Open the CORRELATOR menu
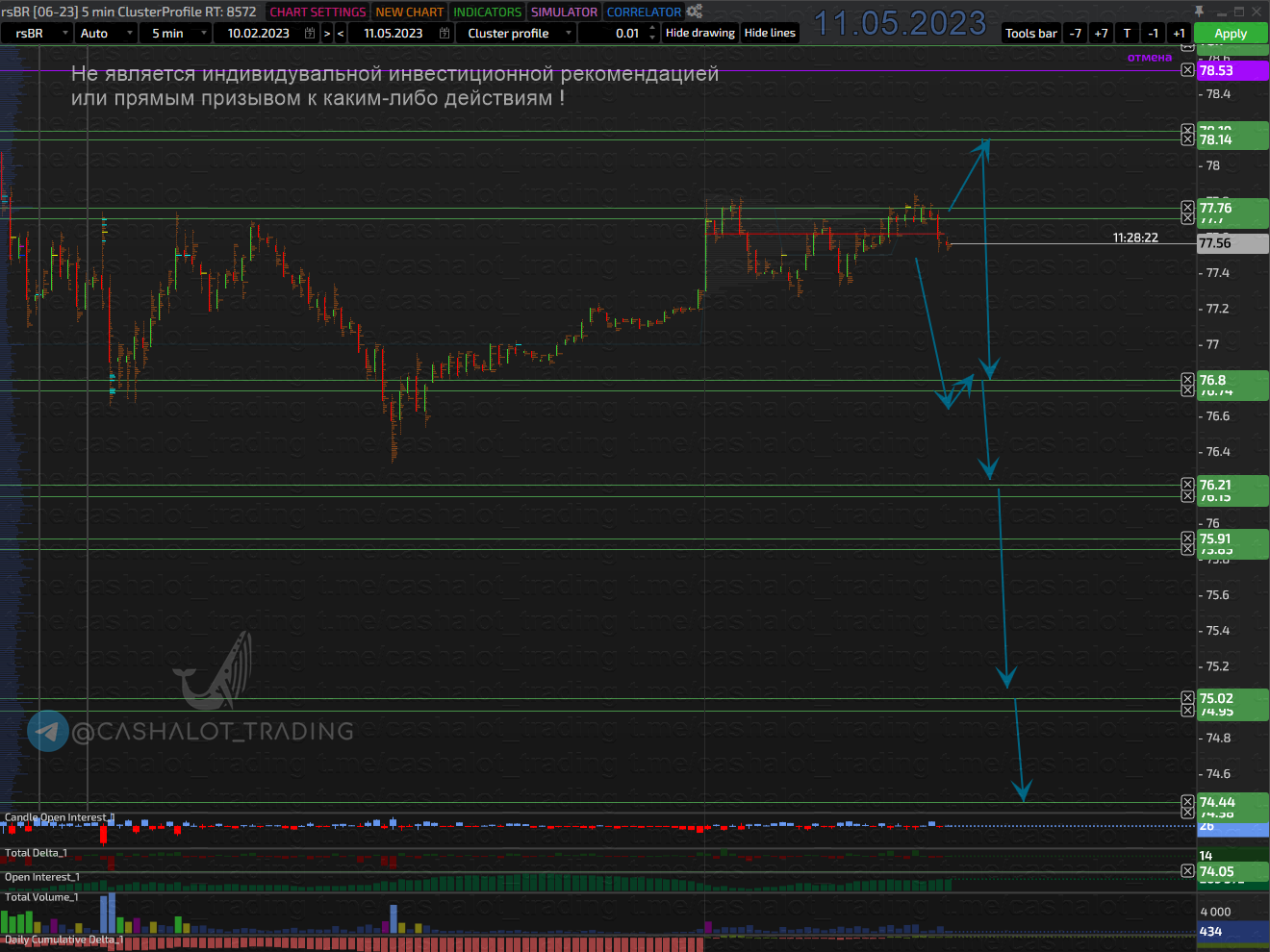Screen dimensions: 1270x952 [x=644, y=12]
